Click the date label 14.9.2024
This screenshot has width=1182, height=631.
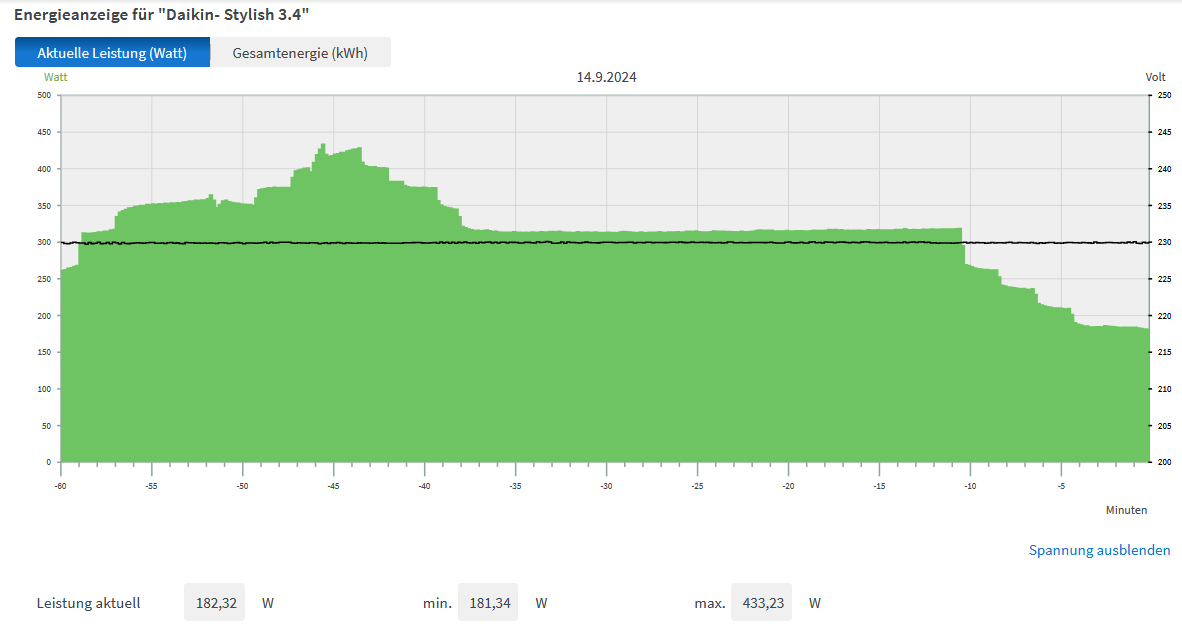(x=606, y=77)
